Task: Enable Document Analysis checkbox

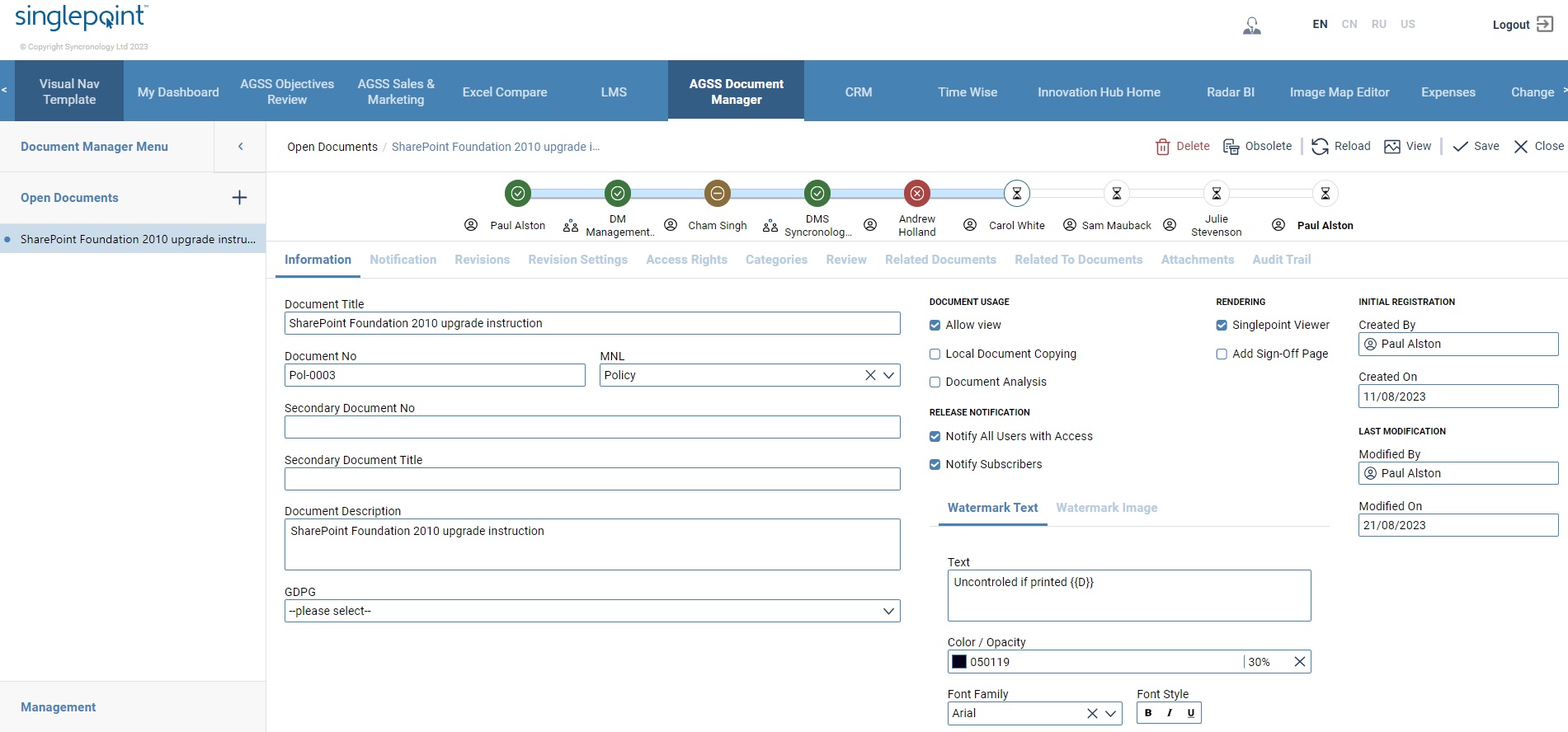Action: coord(935,382)
